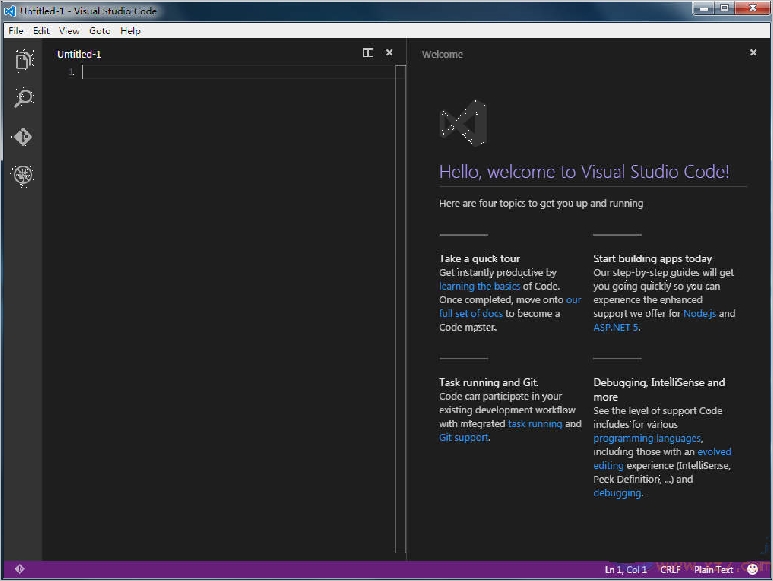Viewport: 773px width, 581px height.
Task: Split the Untitled-1 editor
Action: [x=368, y=52]
